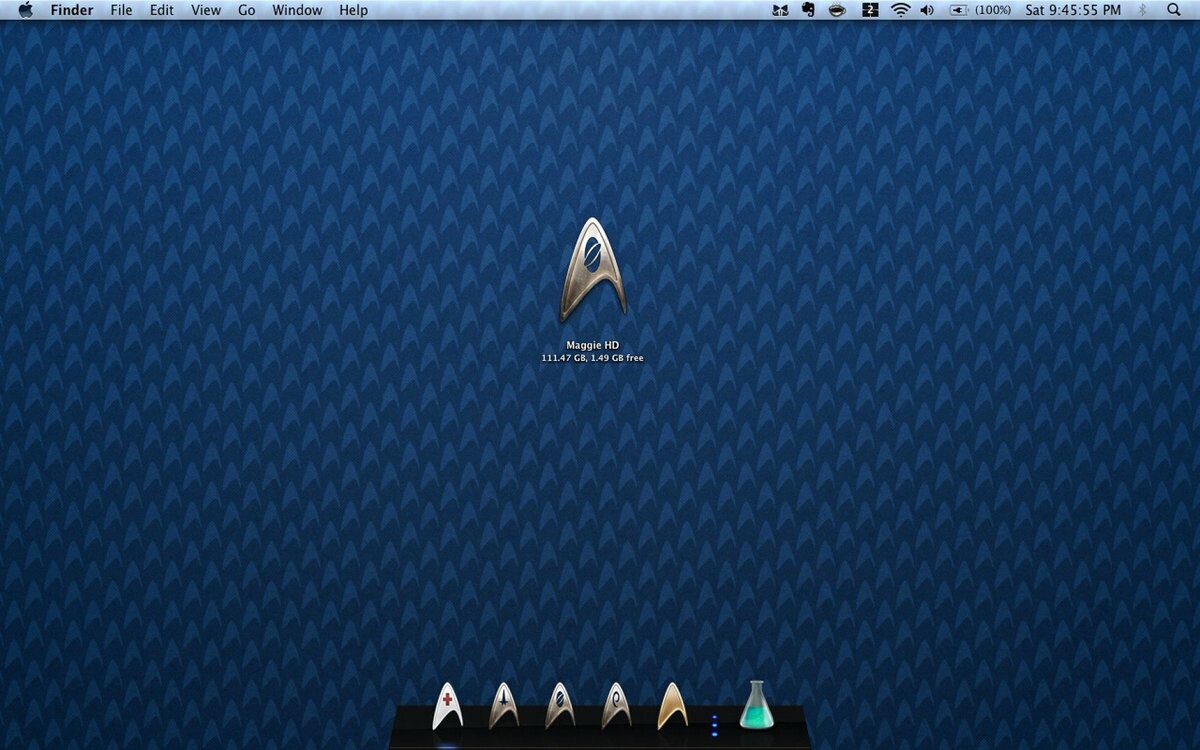Open the plain gold delta badge in Dock
The image size is (1200, 750).
pyautogui.click(x=672, y=706)
